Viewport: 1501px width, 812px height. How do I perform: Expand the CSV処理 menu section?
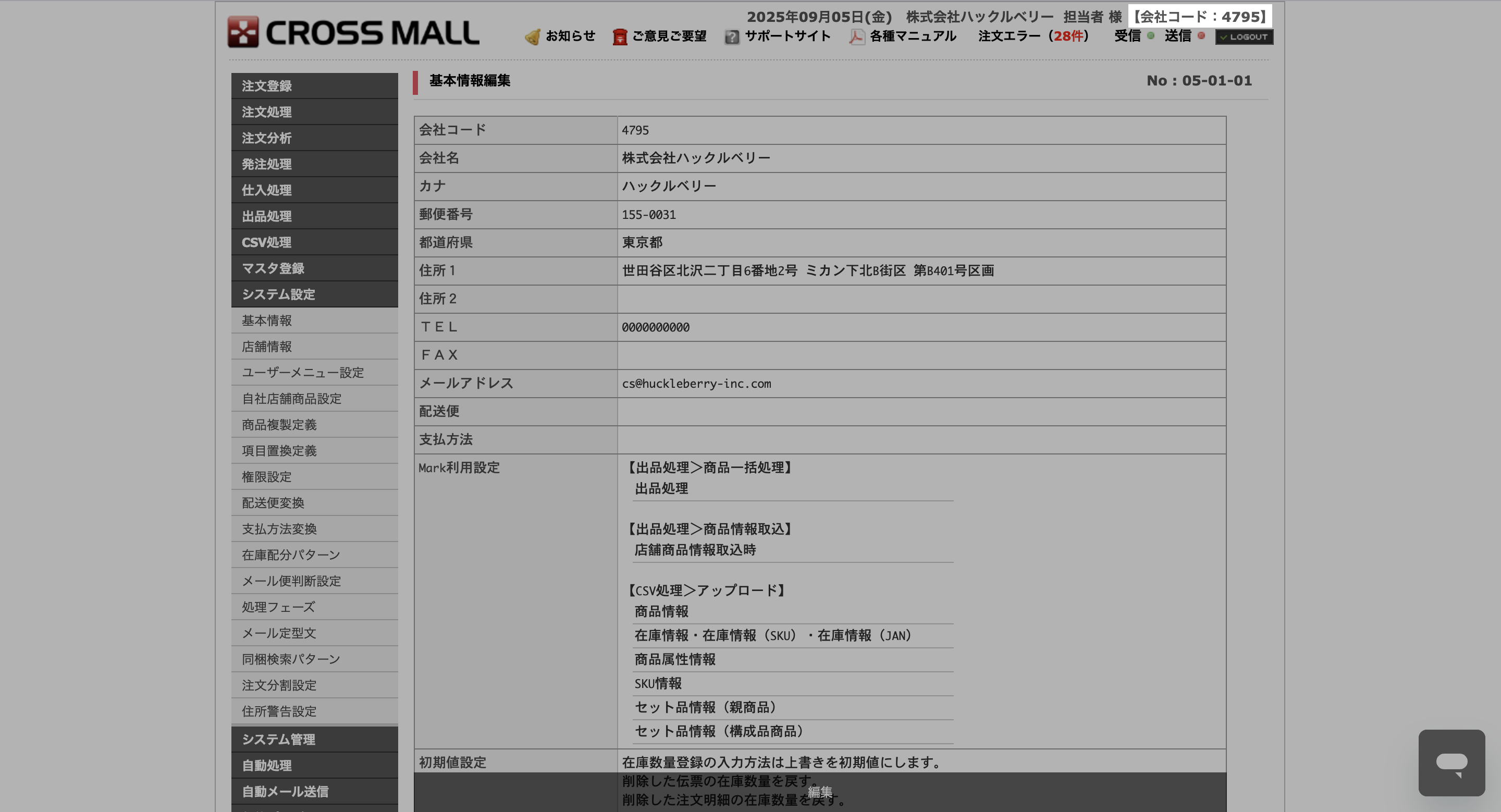[314, 242]
